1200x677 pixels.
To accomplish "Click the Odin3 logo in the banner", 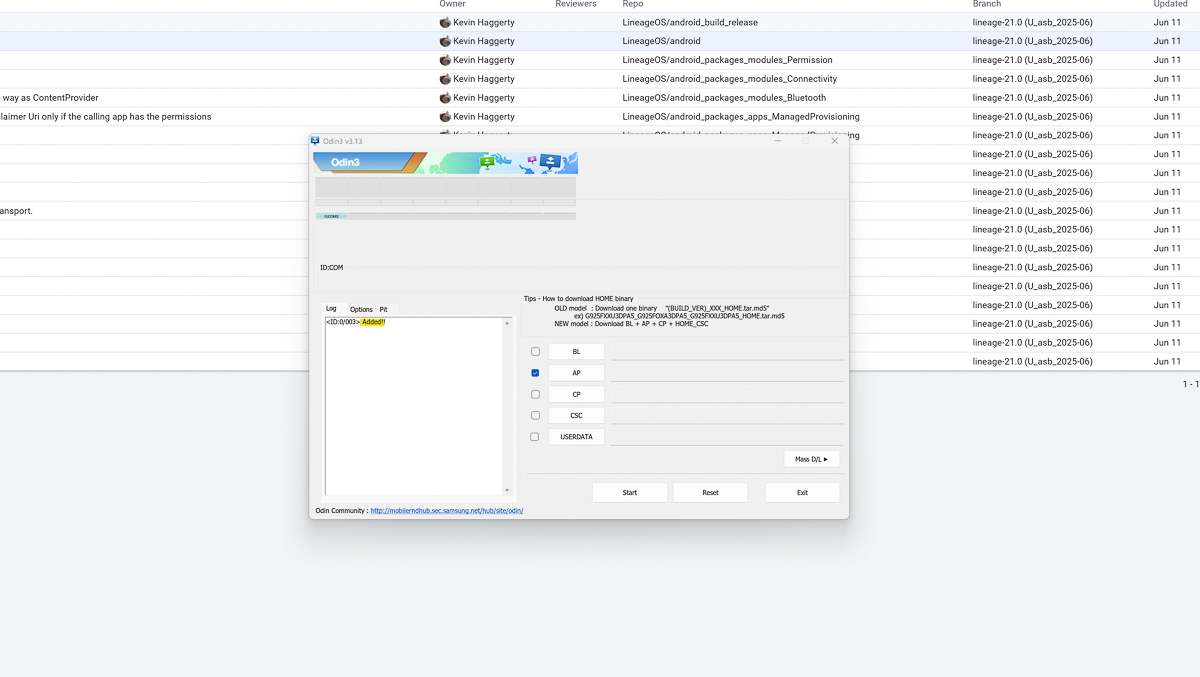I will click(346, 162).
